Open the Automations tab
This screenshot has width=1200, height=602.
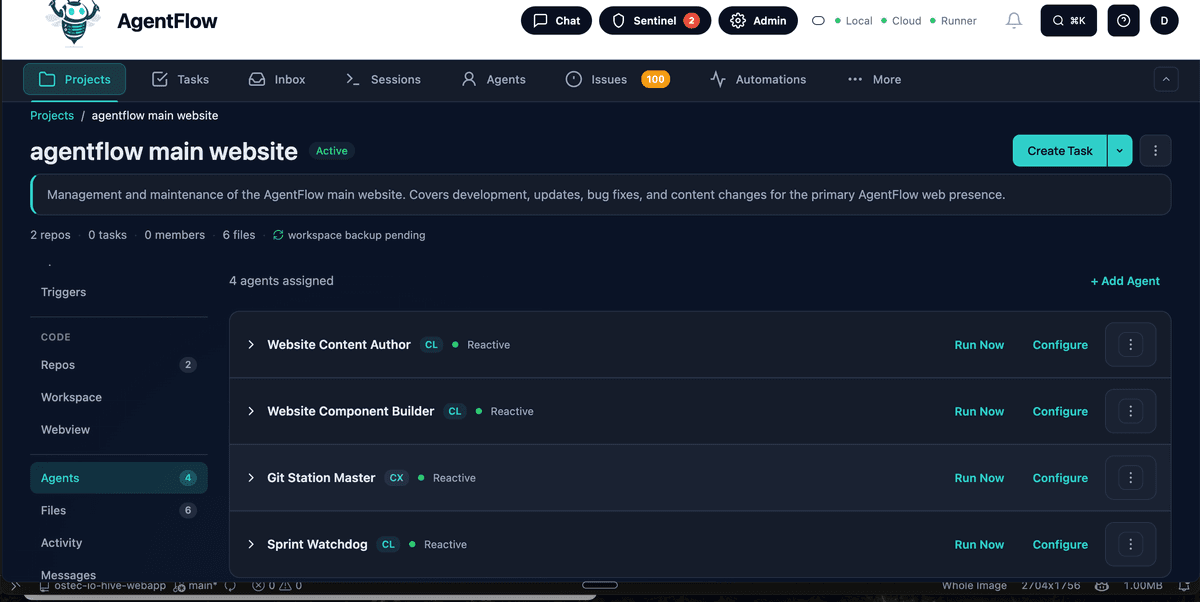coord(757,79)
